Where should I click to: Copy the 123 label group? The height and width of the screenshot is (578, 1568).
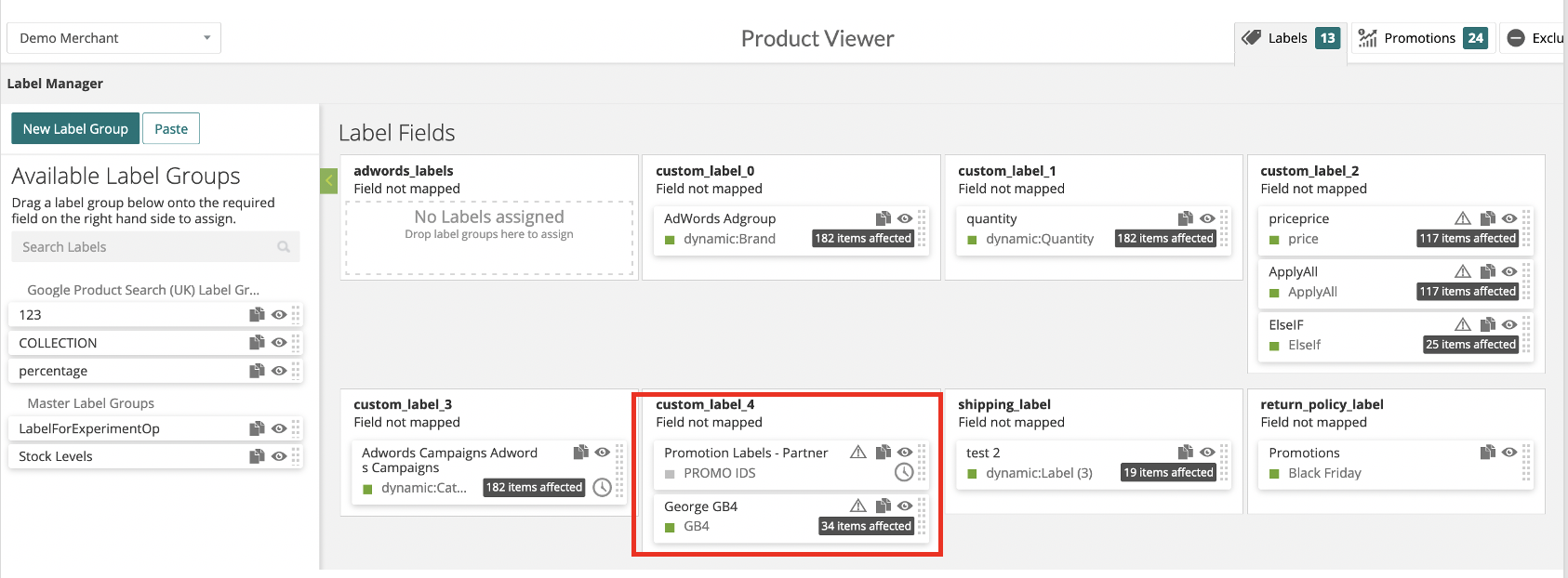(257, 315)
